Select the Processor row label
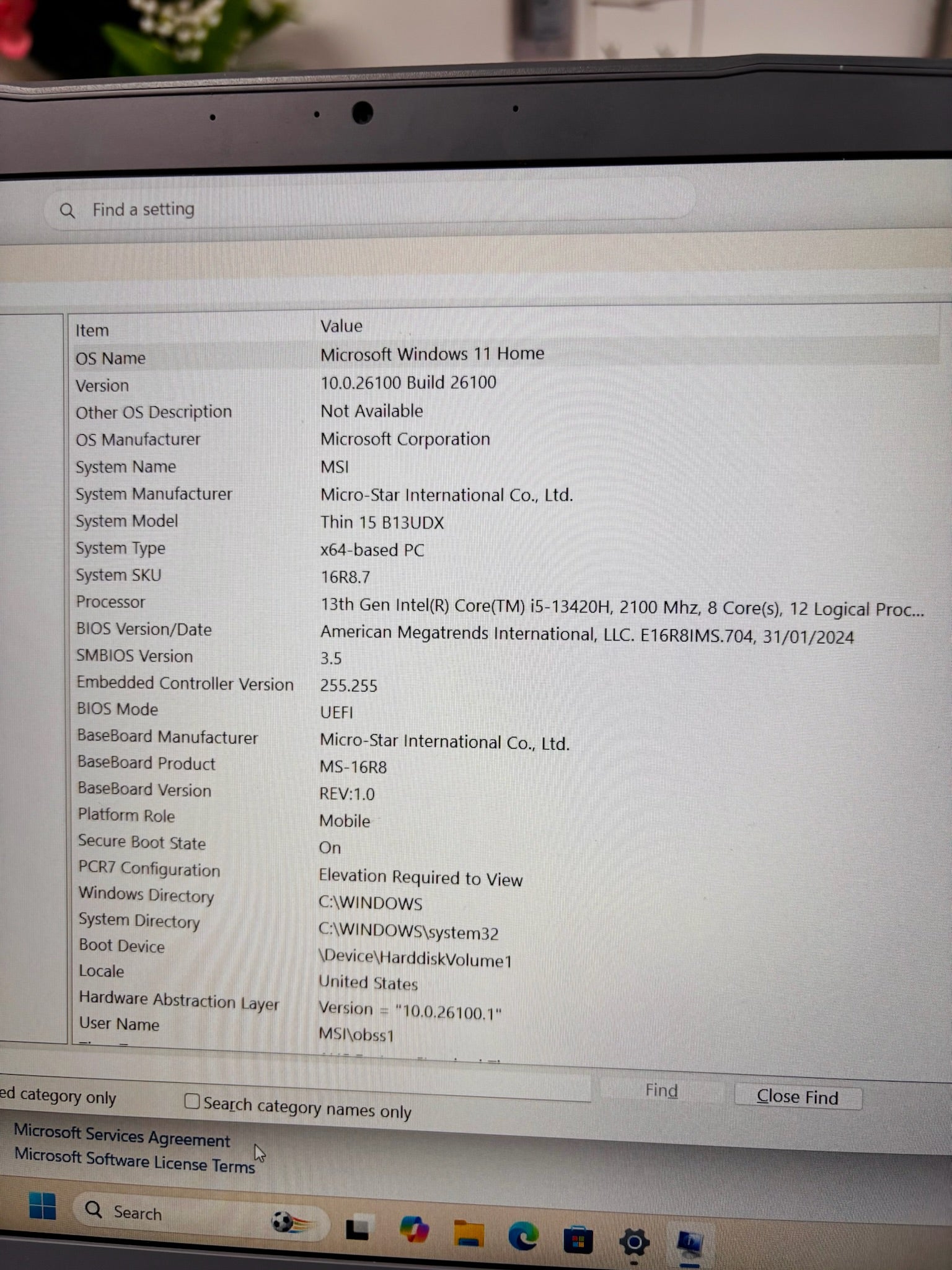This screenshot has width=952, height=1270. [110, 602]
